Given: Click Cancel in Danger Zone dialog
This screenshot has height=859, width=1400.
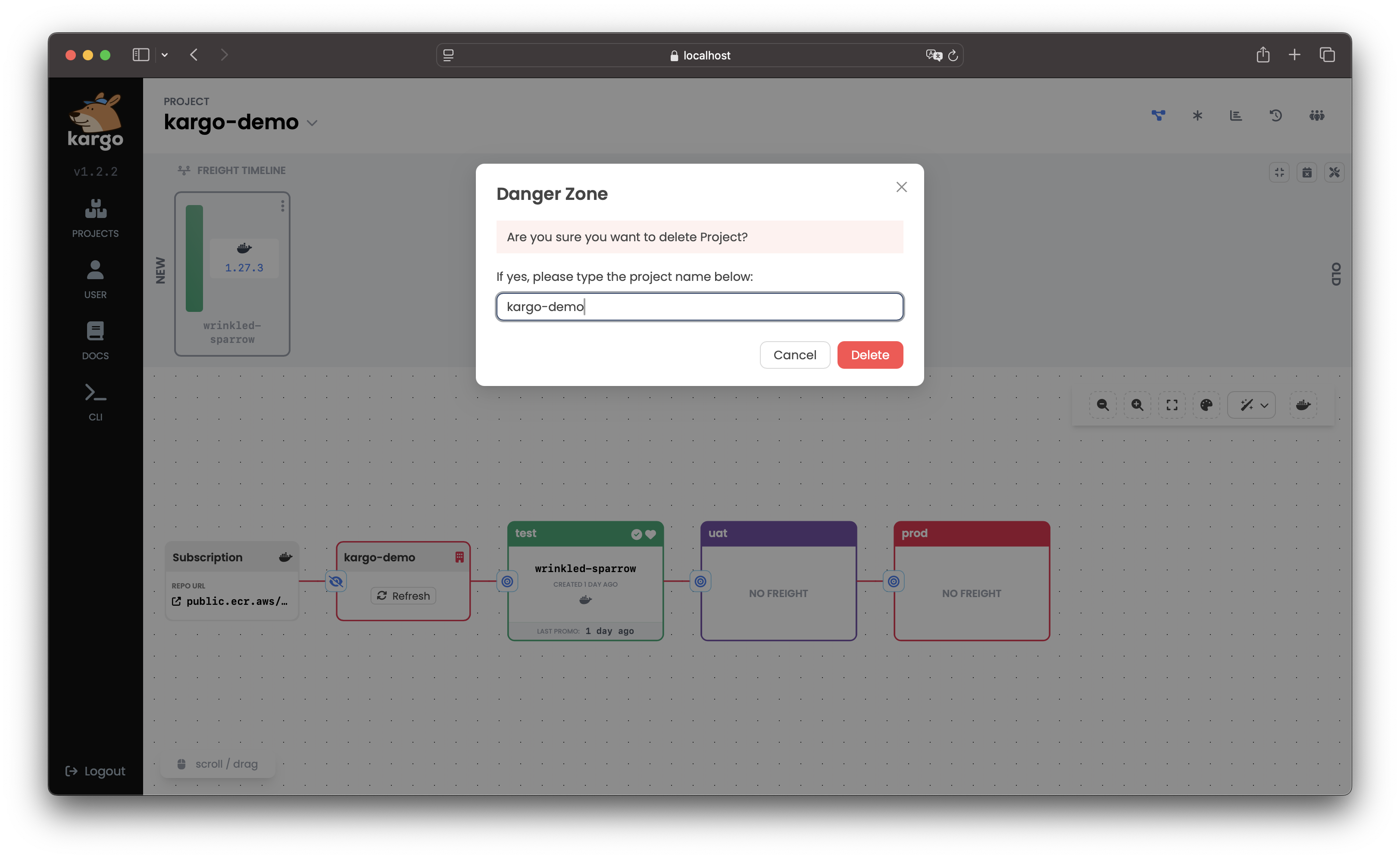Looking at the screenshot, I should coord(794,355).
